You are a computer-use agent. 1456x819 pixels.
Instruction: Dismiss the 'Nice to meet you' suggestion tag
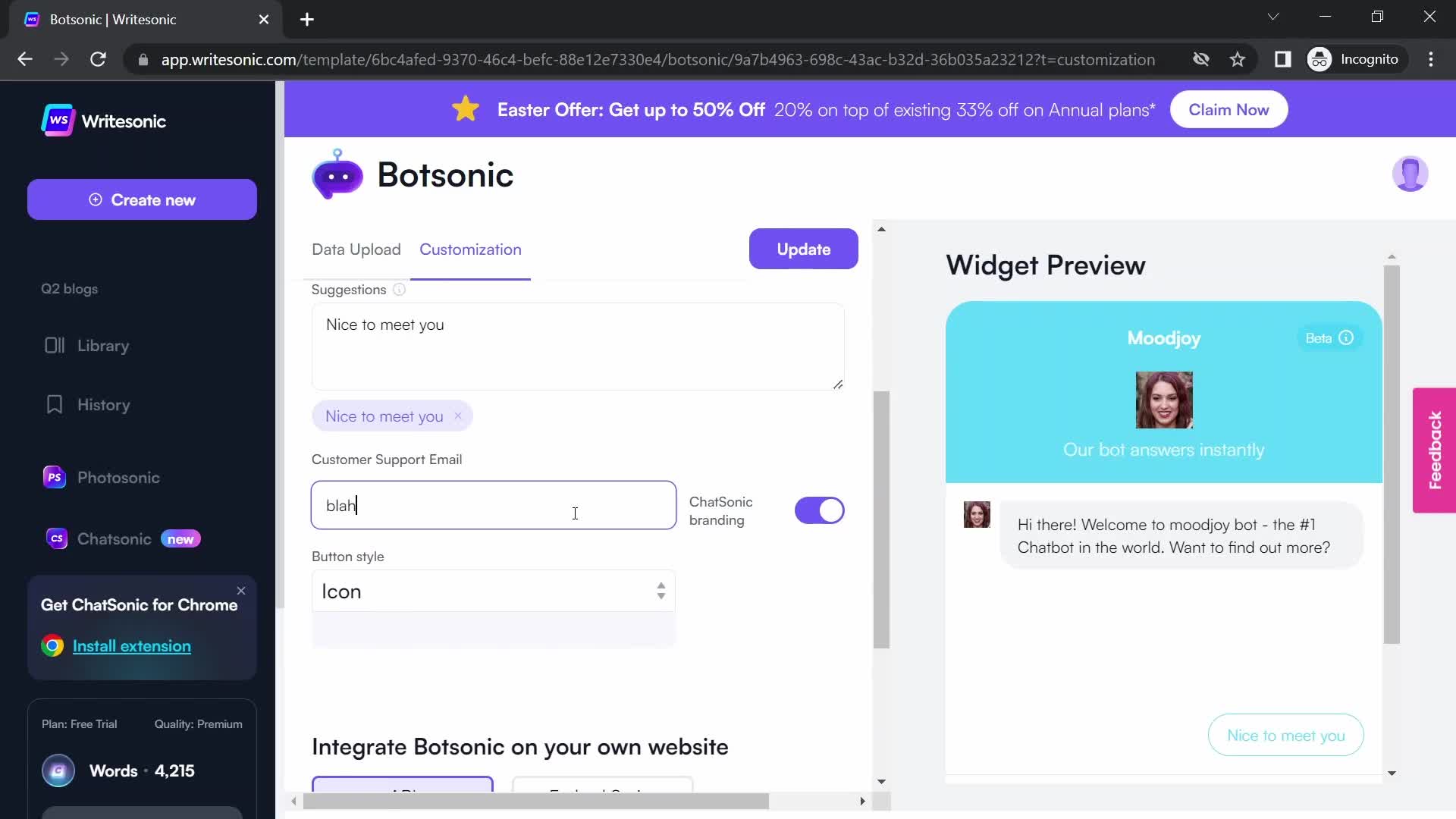[458, 416]
